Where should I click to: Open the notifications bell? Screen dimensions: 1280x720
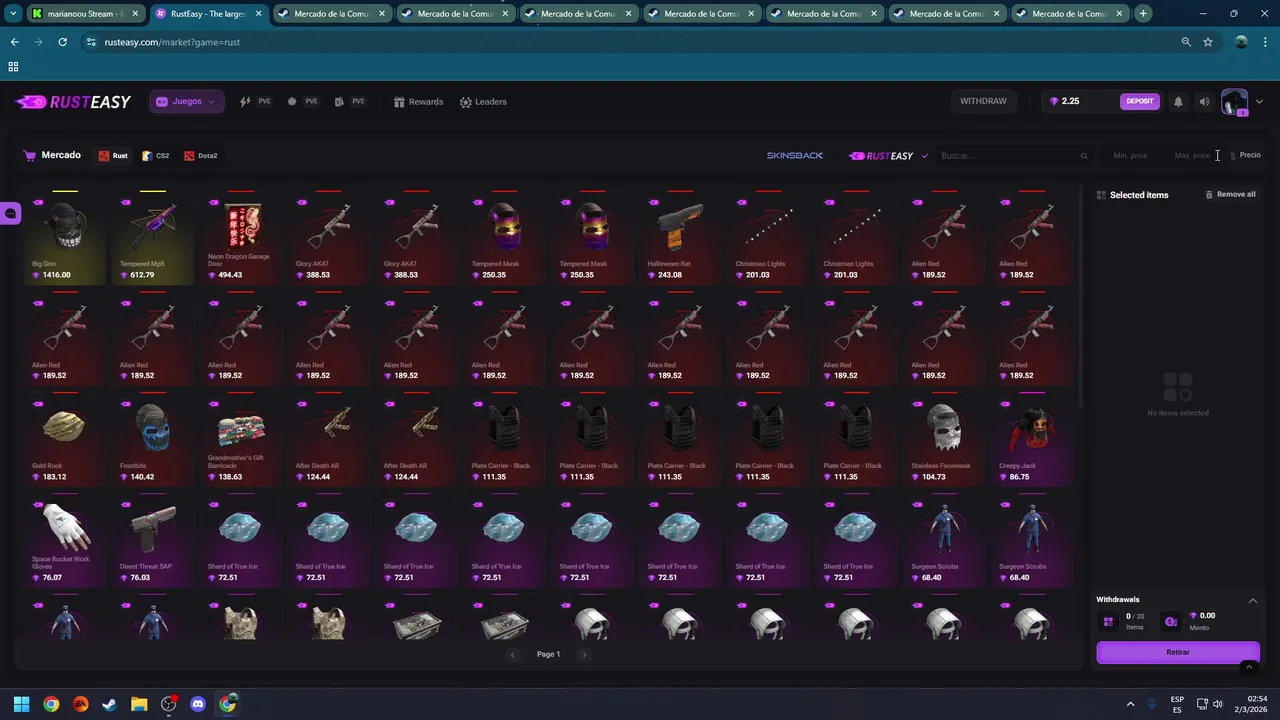point(1178,101)
